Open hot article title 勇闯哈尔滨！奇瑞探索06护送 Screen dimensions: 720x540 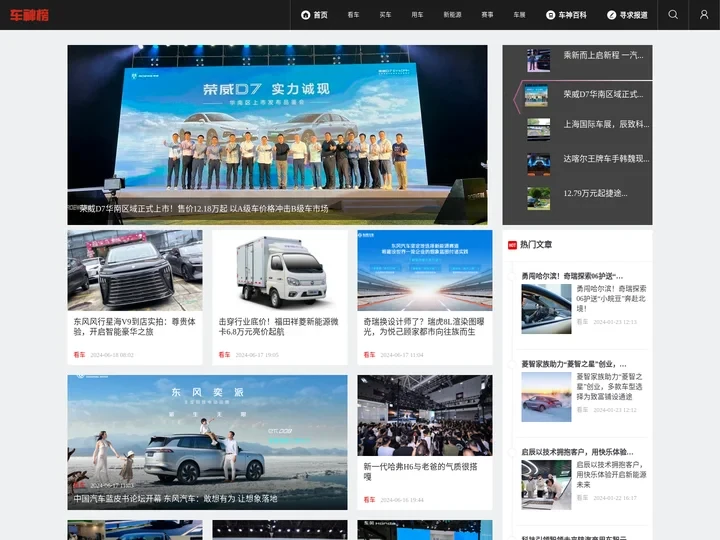point(572,276)
